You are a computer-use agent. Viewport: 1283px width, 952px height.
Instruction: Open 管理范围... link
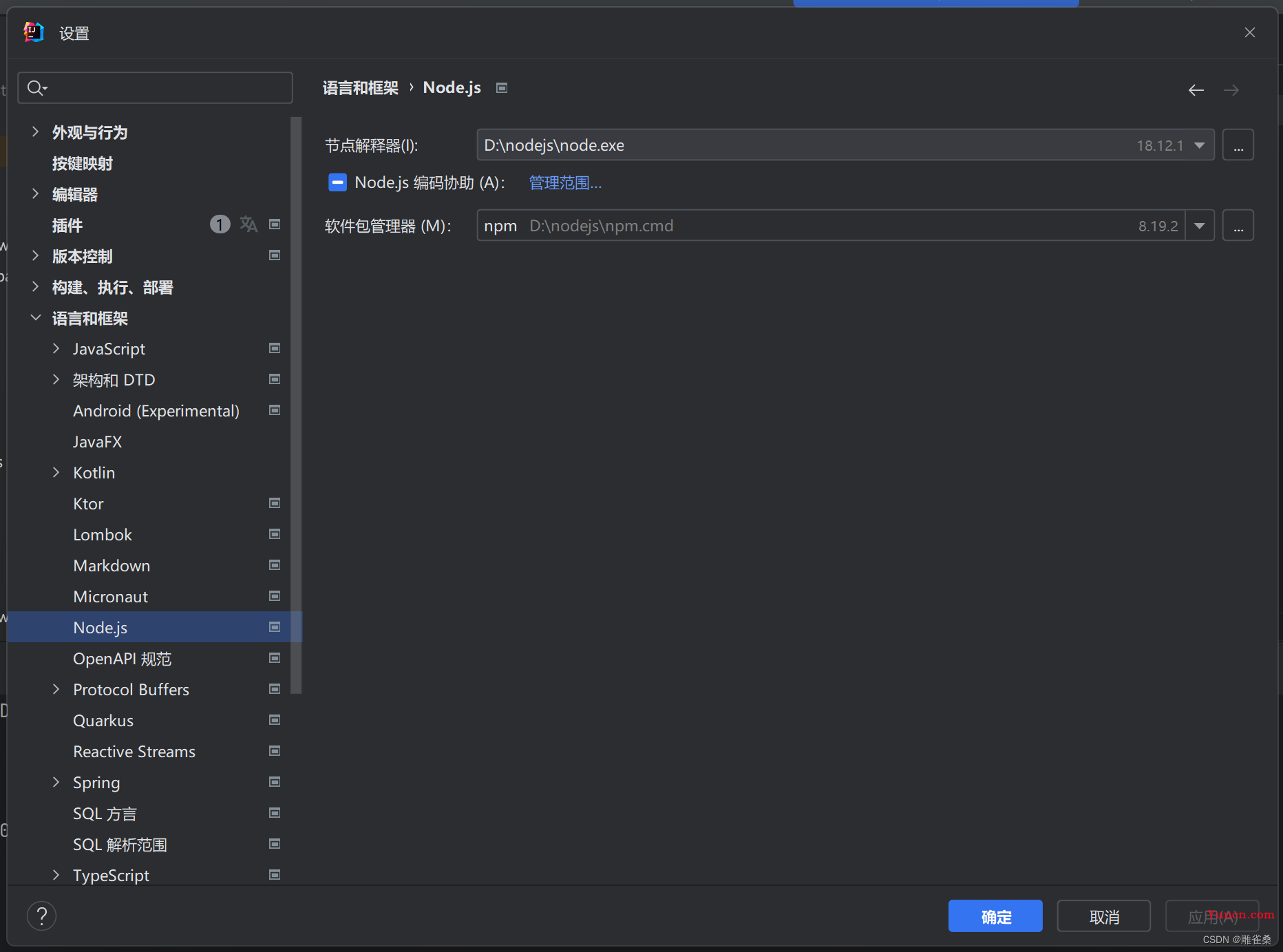pyautogui.click(x=565, y=182)
